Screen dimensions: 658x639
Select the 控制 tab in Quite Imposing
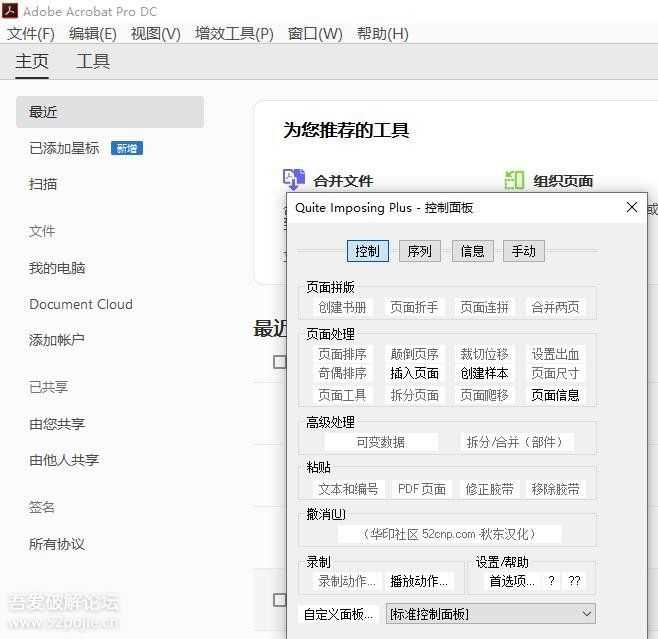point(368,251)
